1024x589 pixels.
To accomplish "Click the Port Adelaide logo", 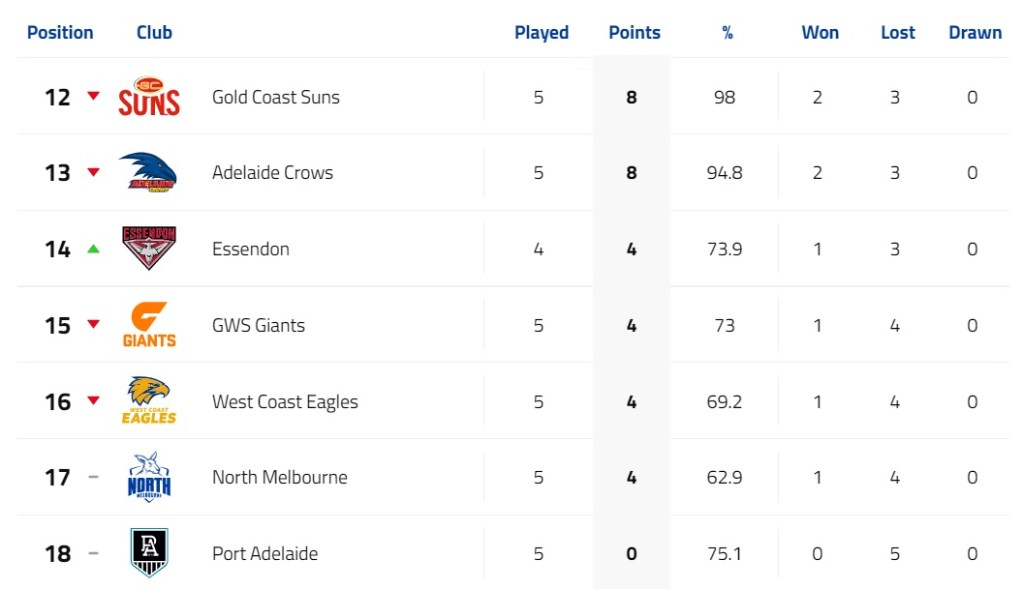I will pos(149,553).
